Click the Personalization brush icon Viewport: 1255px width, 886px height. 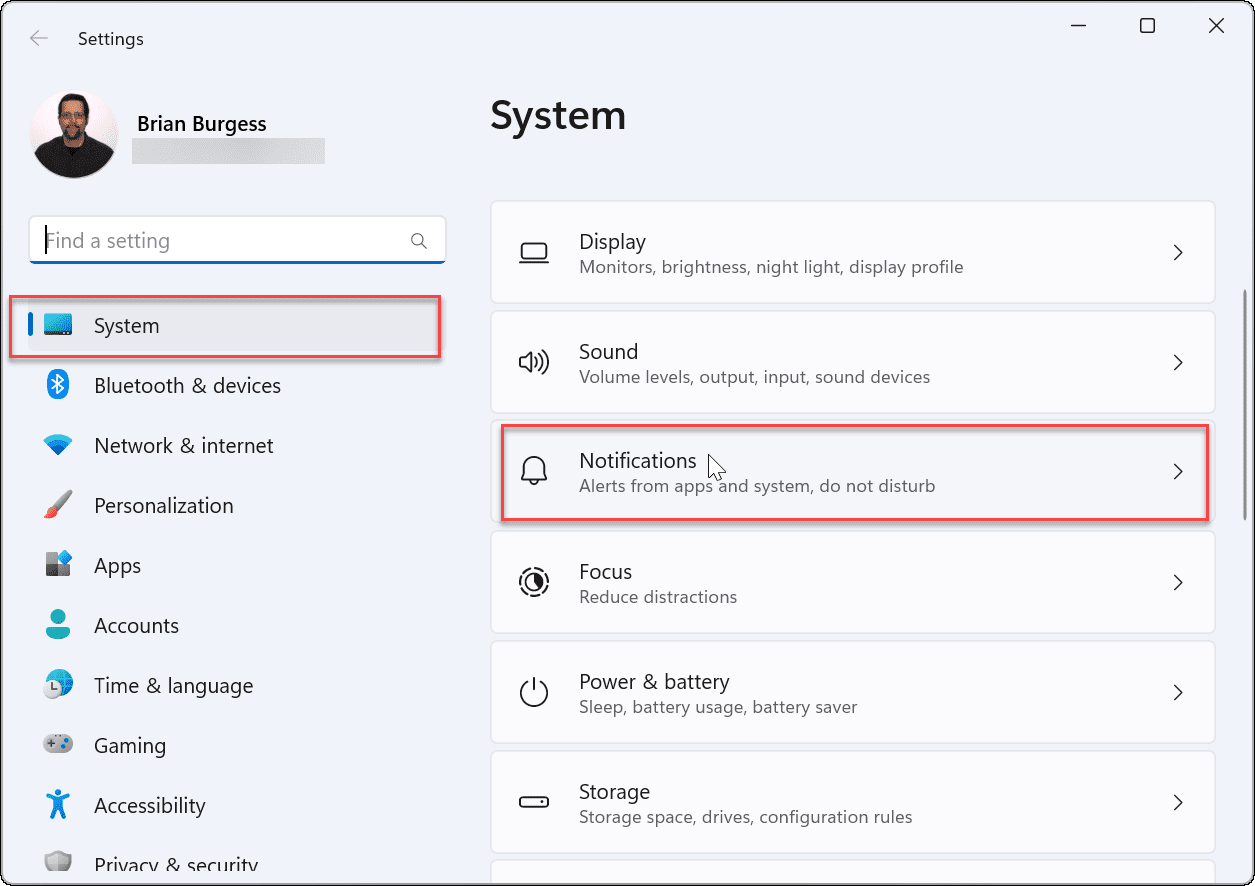coord(57,505)
